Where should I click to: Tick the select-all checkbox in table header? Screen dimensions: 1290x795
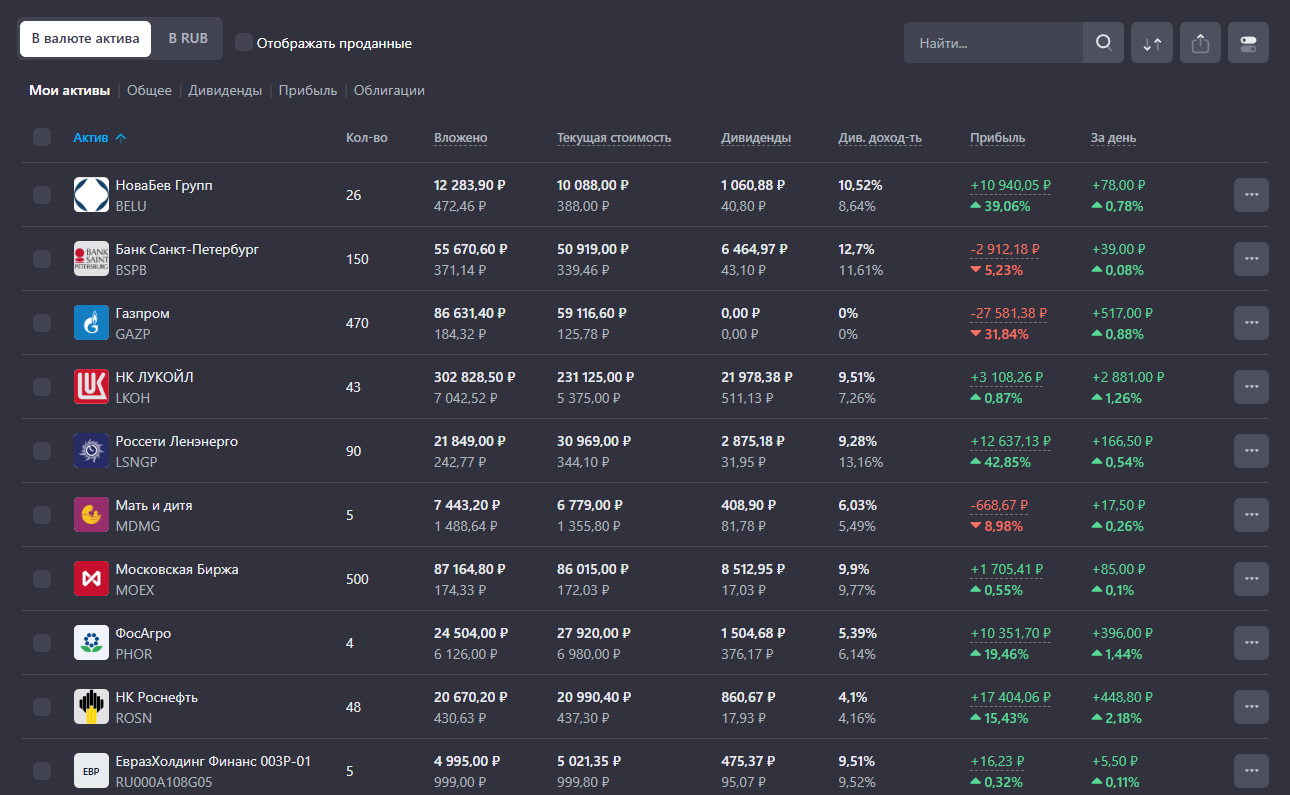pos(42,137)
